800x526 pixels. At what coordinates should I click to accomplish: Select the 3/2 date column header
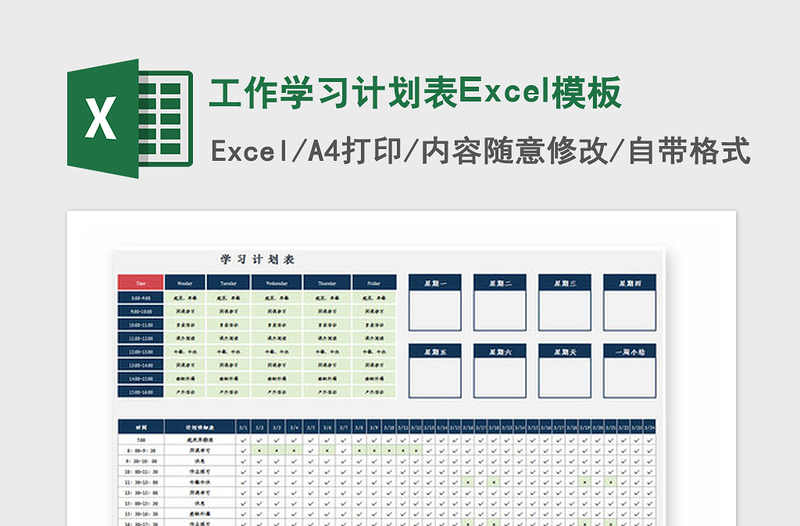260,427
